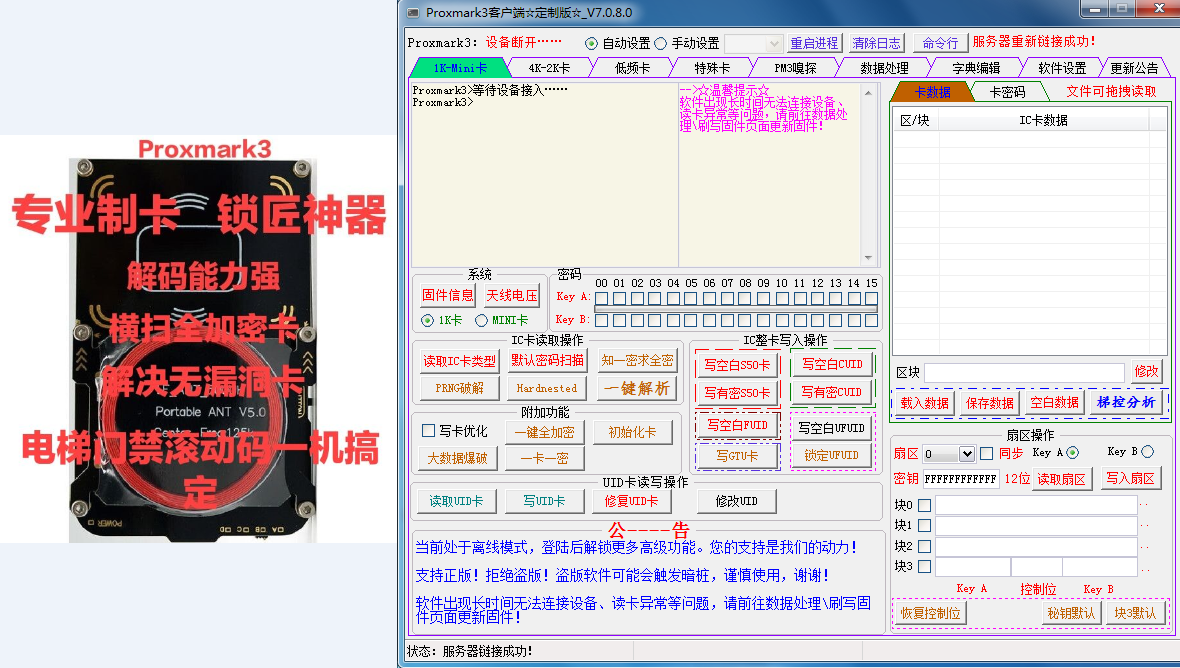This screenshot has width=1180, height=668.
Task: Click the 知一密求全密 button
Action: (x=637, y=361)
